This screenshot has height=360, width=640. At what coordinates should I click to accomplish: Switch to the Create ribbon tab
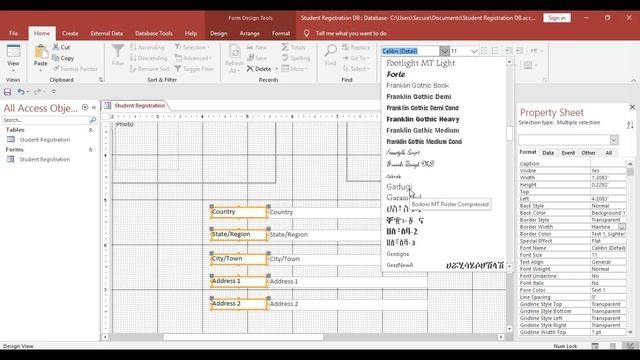70,33
